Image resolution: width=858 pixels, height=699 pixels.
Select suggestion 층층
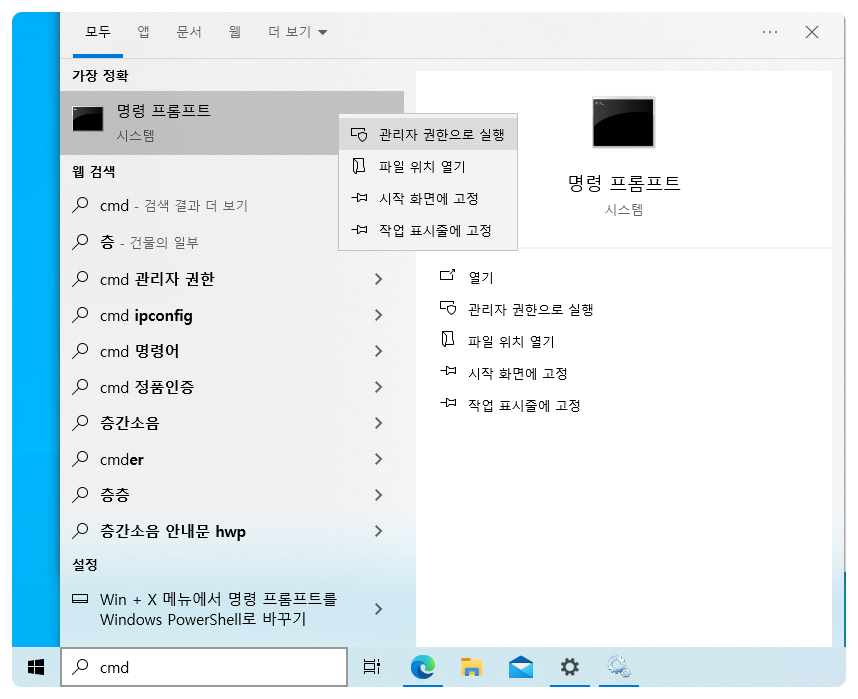pos(233,495)
